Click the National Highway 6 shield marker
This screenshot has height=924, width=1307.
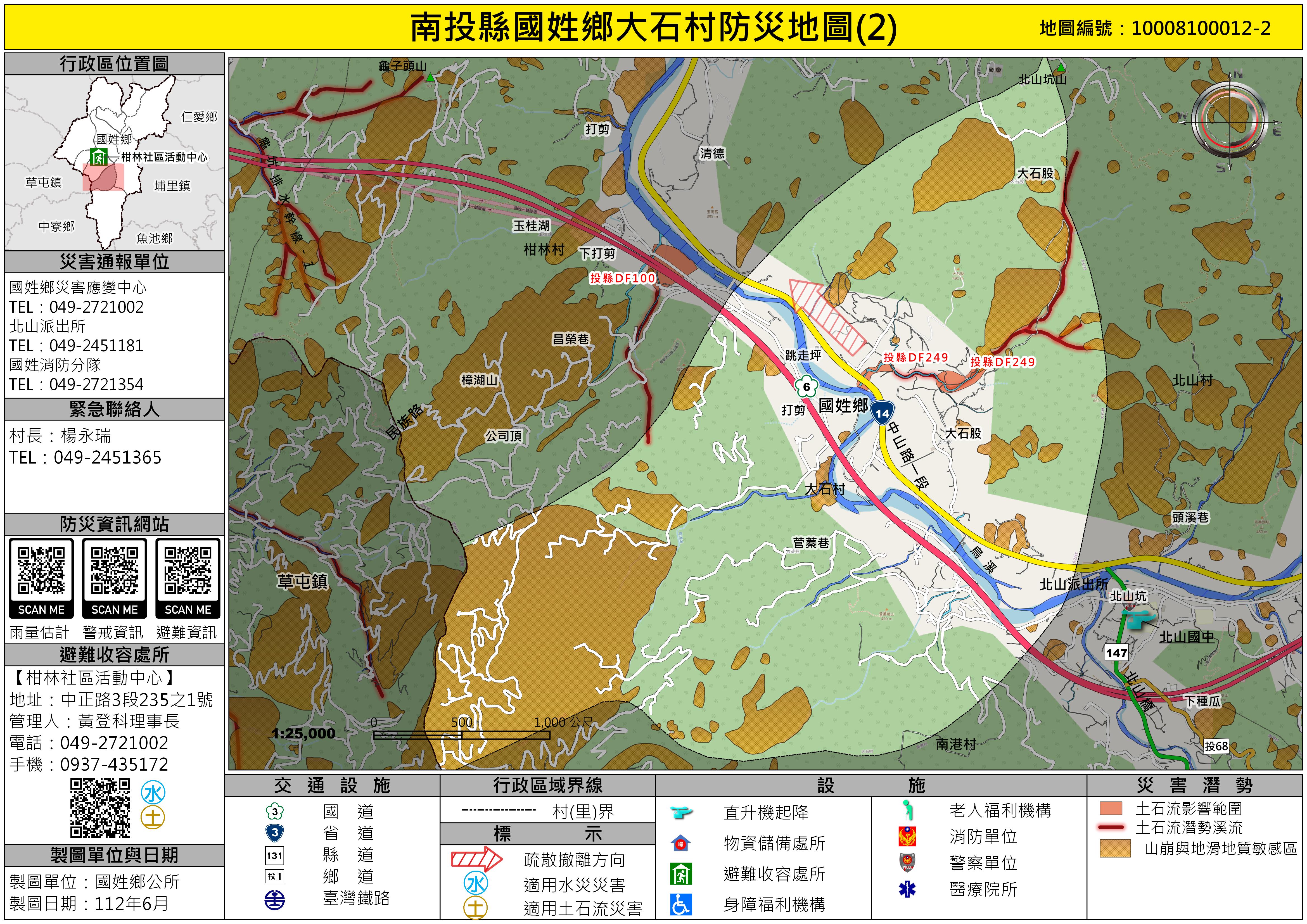click(x=806, y=387)
